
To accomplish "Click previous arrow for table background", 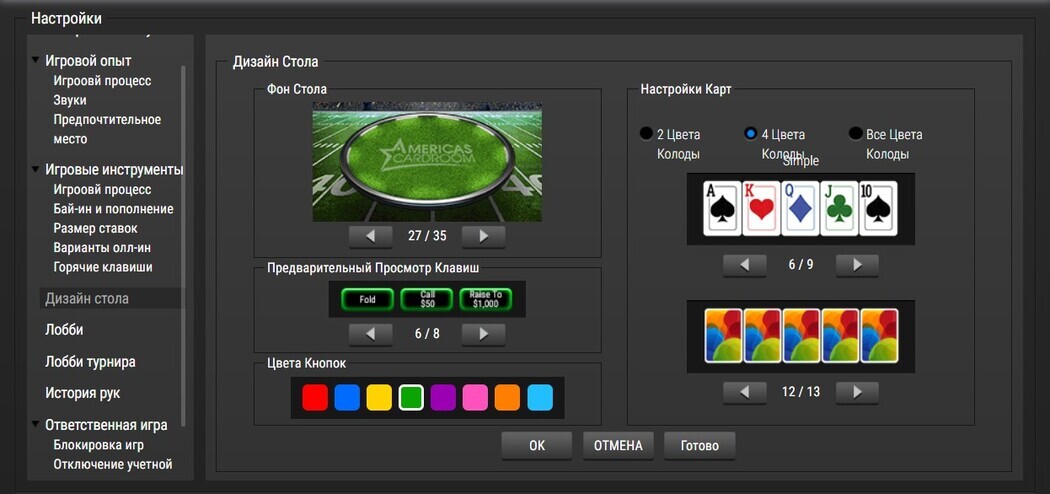I will click(370, 236).
